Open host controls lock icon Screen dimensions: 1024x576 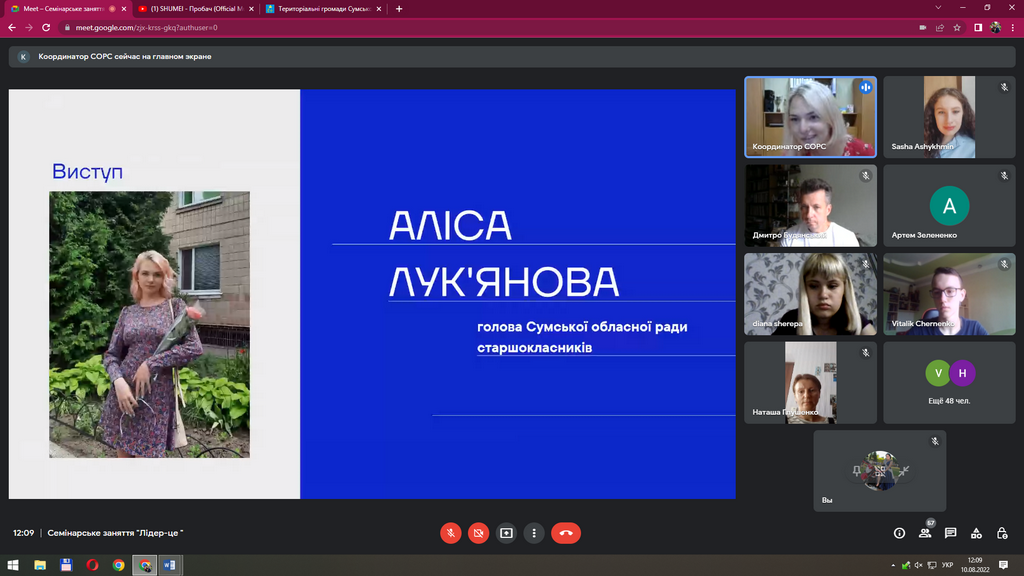pos(1002,533)
